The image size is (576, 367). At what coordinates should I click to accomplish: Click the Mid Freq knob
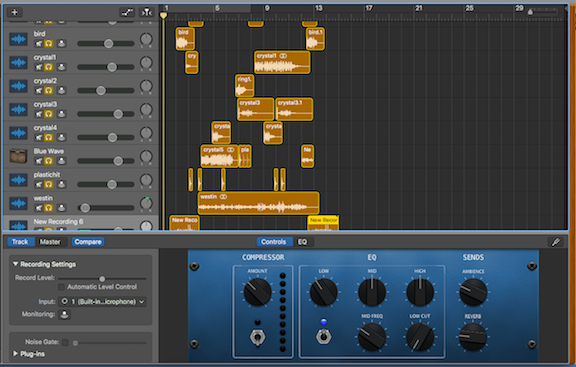click(x=372, y=337)
